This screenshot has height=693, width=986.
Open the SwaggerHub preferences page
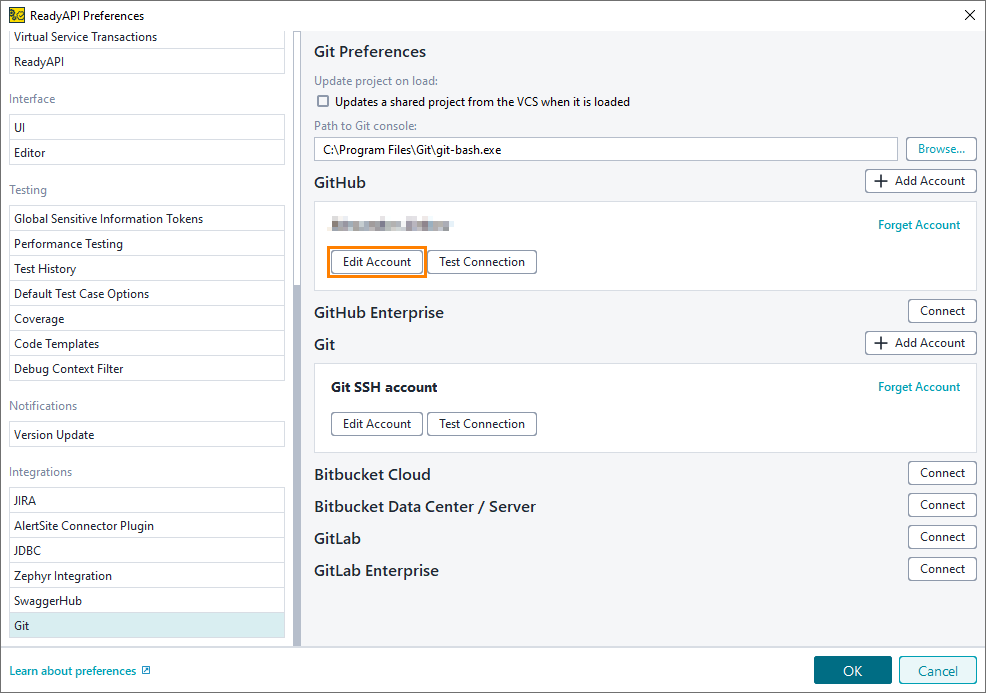click(147, 601)
